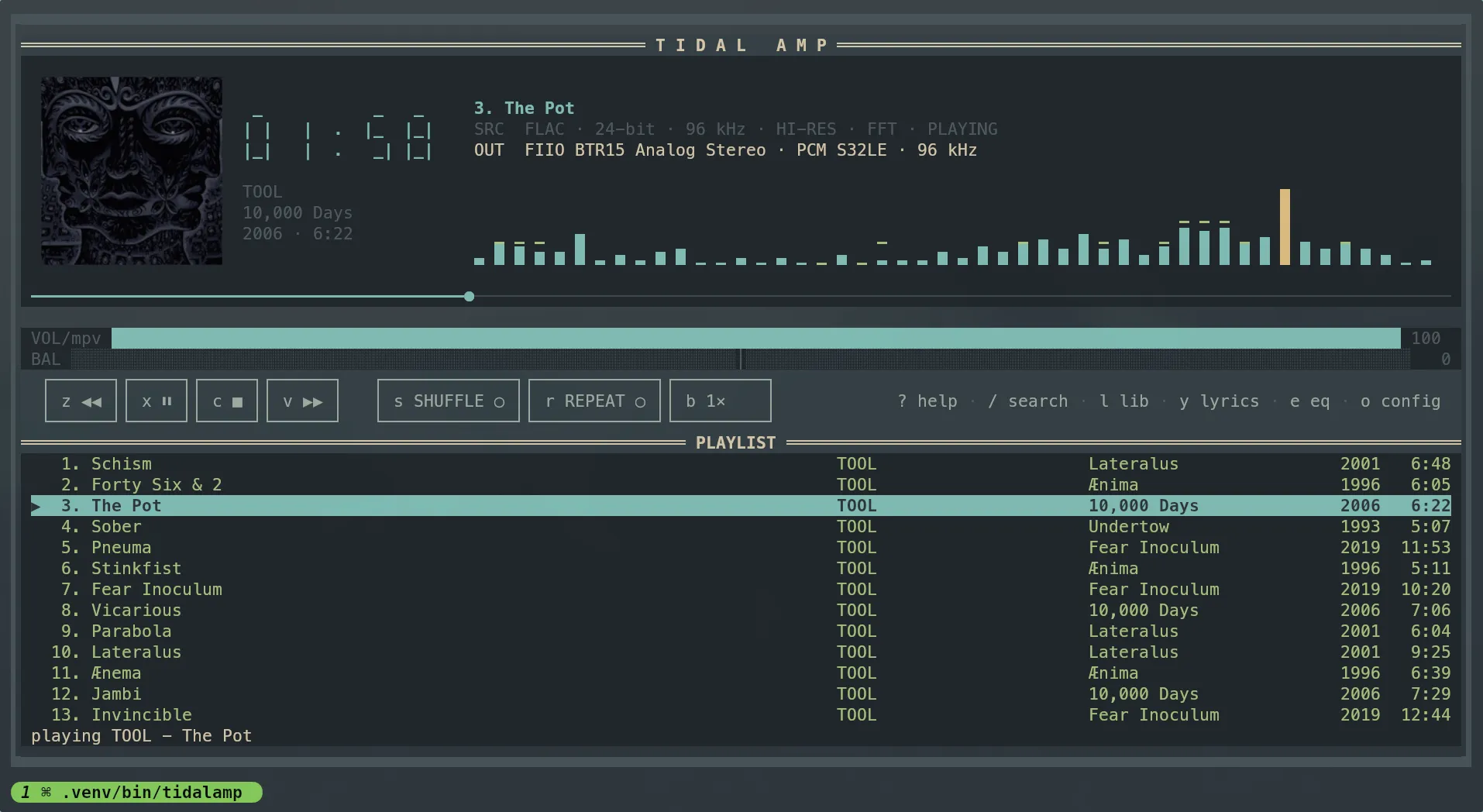Viewport: 1483px width, 812px height.
Task: Click the BAL balance bar center marker
Action: [741, 359]
